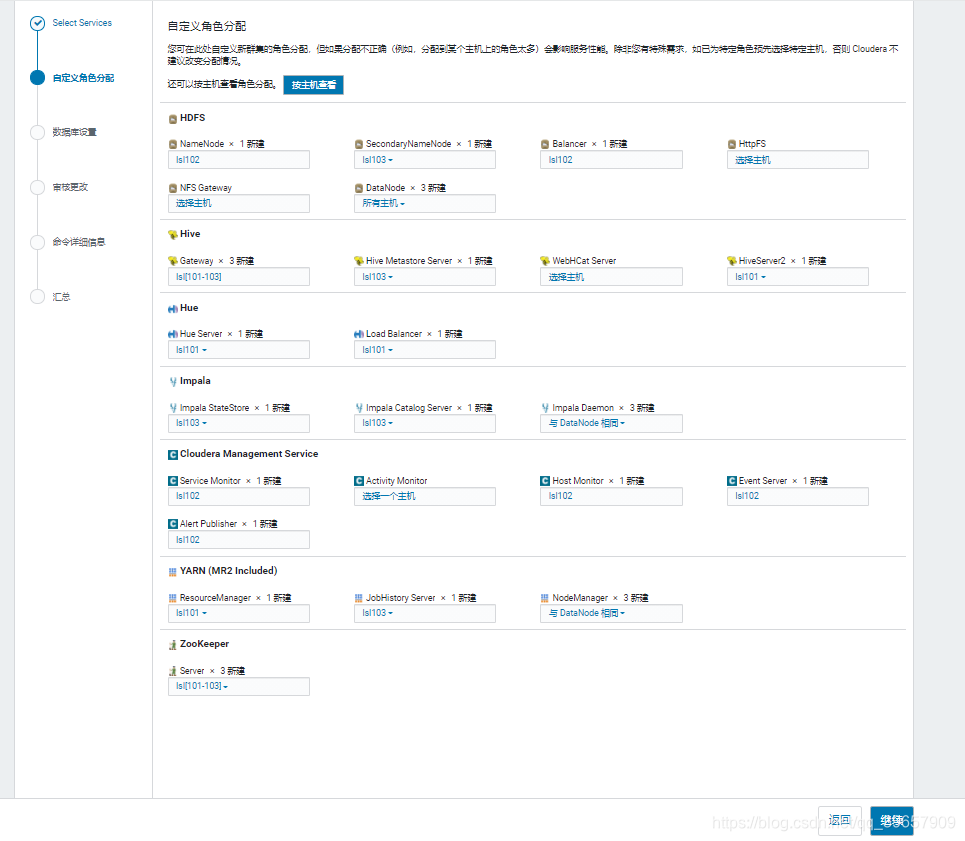The width and height of the screenshot is (965, 841).
Task: Click the Impala Daemon icon
Action: pos(545,408)
